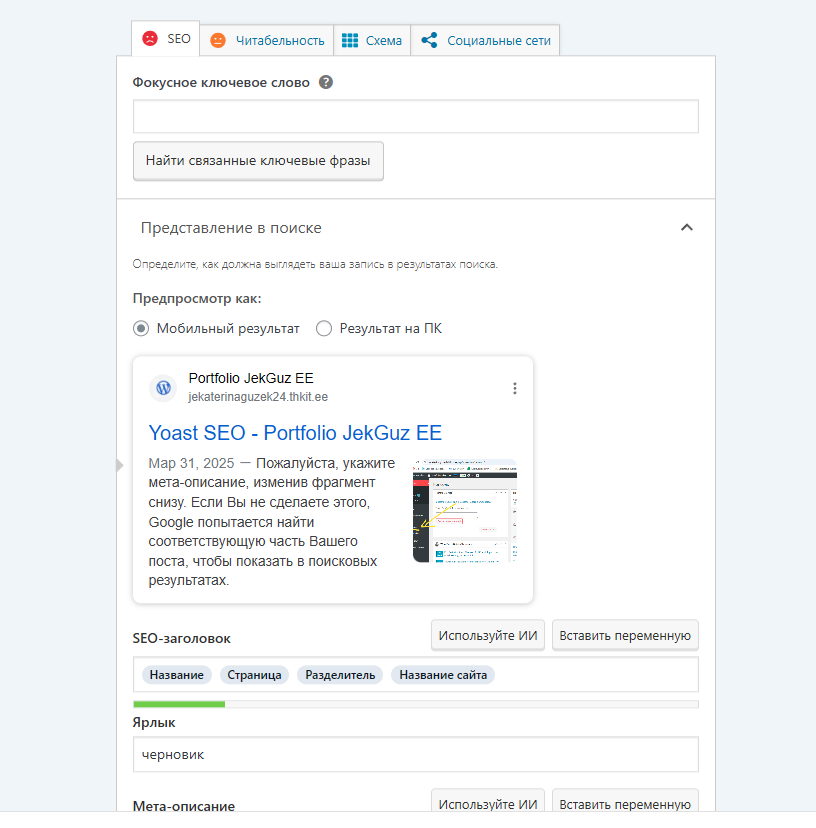Click the orange readability score face icon
The height and width of the screenshot is (828, 816).
click(x=218, y=41)
